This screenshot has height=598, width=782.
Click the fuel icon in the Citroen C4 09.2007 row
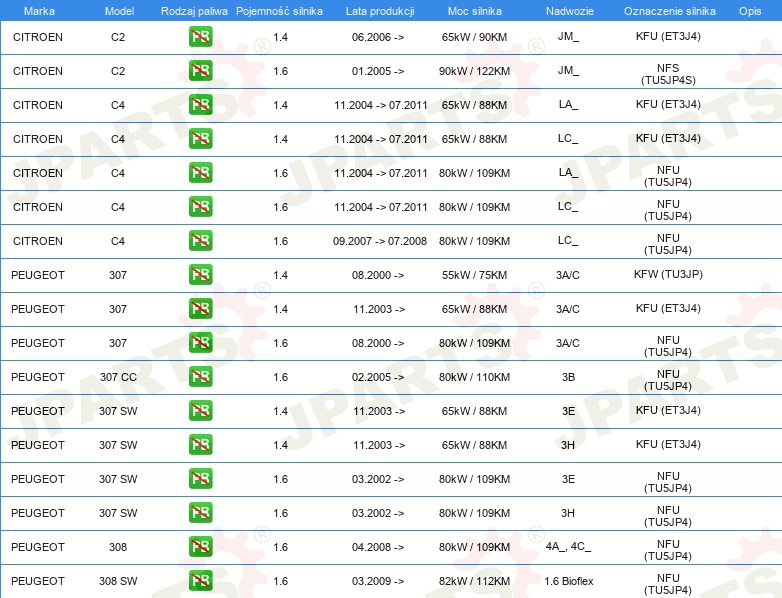click(200, 240)
